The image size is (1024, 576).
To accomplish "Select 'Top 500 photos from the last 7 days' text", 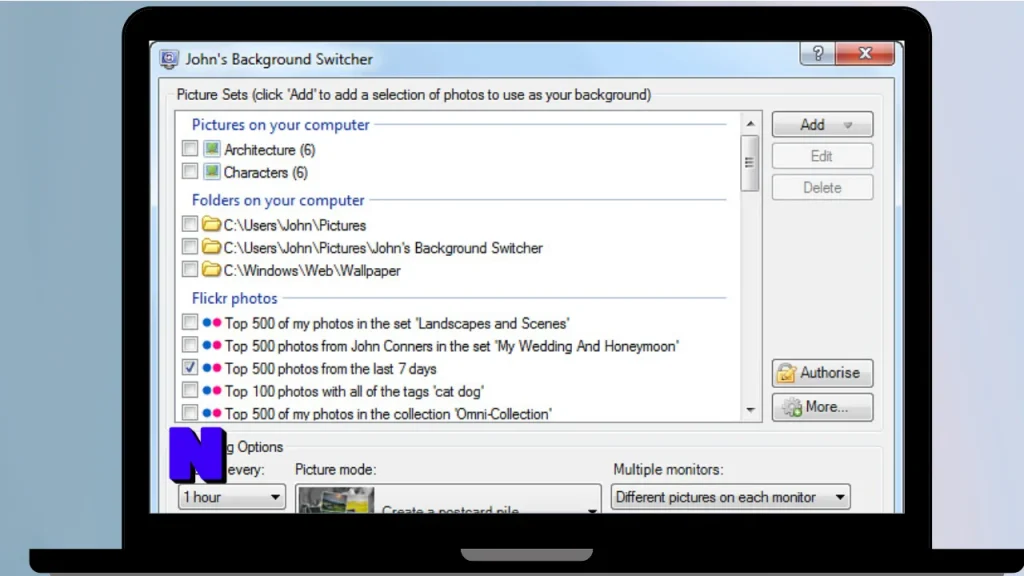I will 330,369.
